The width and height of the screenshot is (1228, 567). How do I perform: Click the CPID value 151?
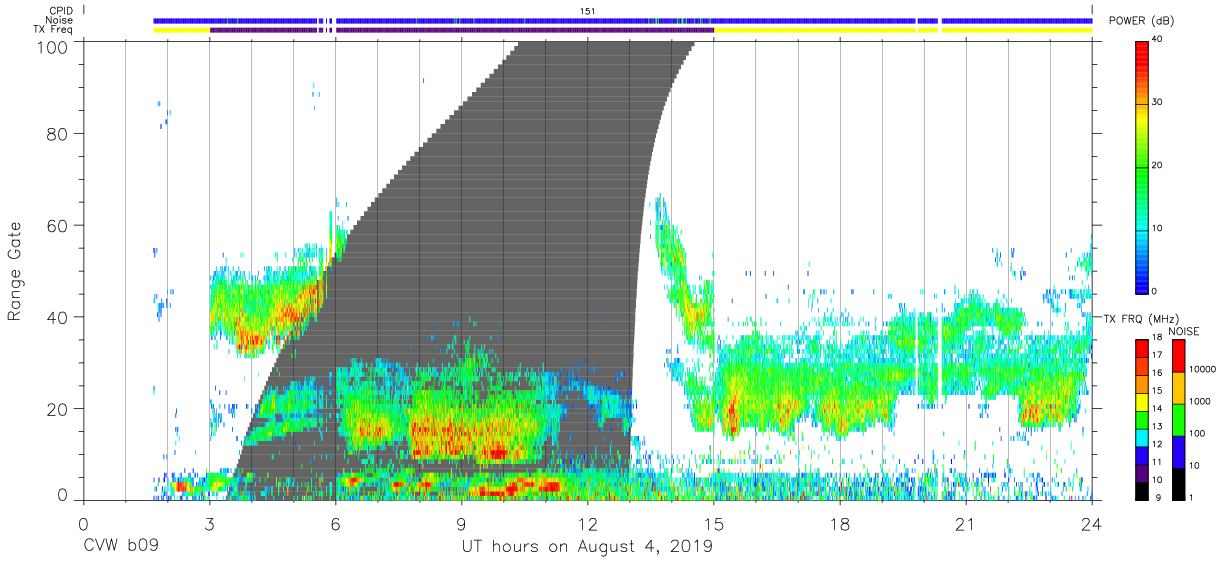pos(588,10)
